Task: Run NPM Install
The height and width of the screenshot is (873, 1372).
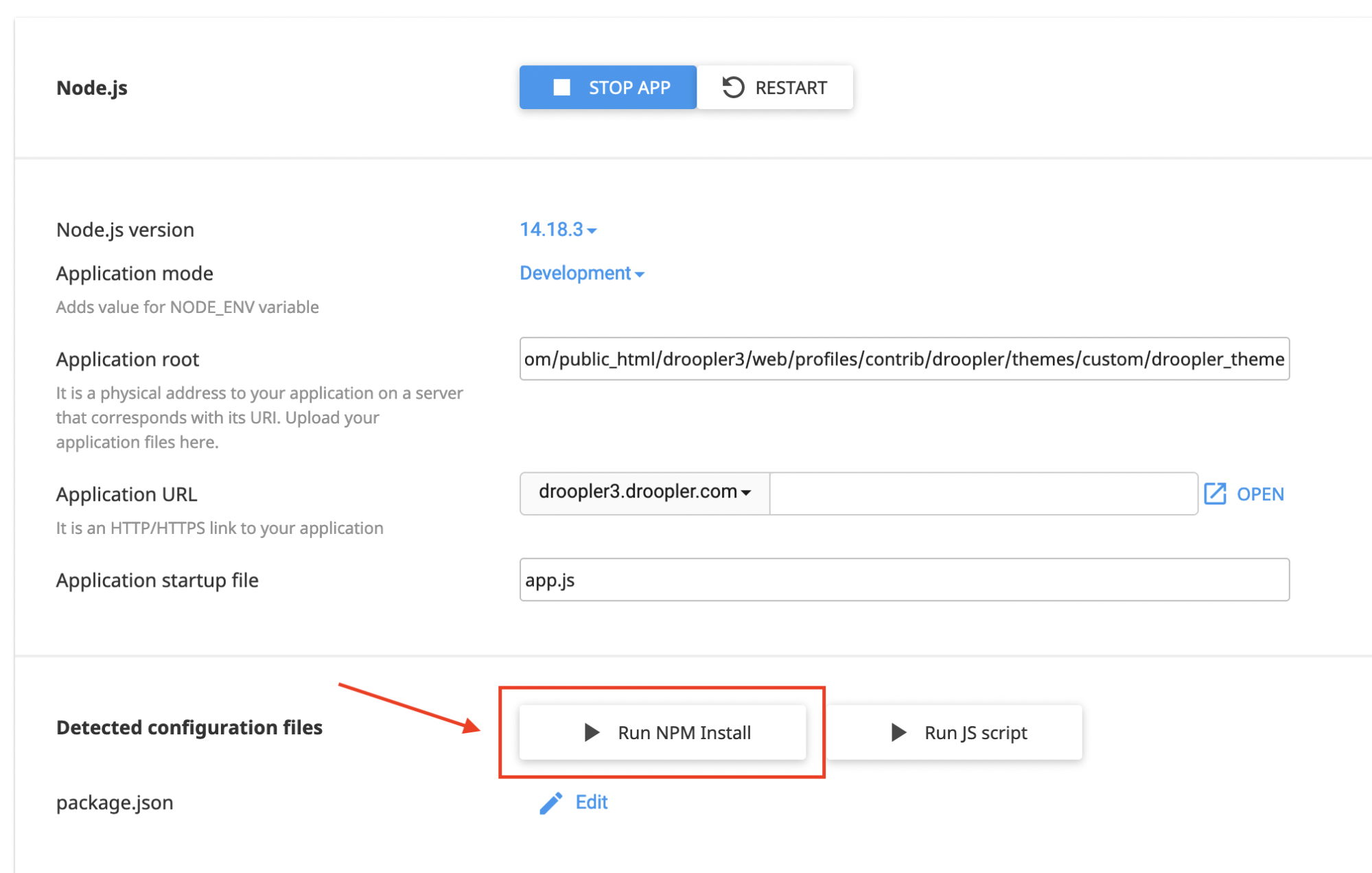Action: (x=662, y=732)
